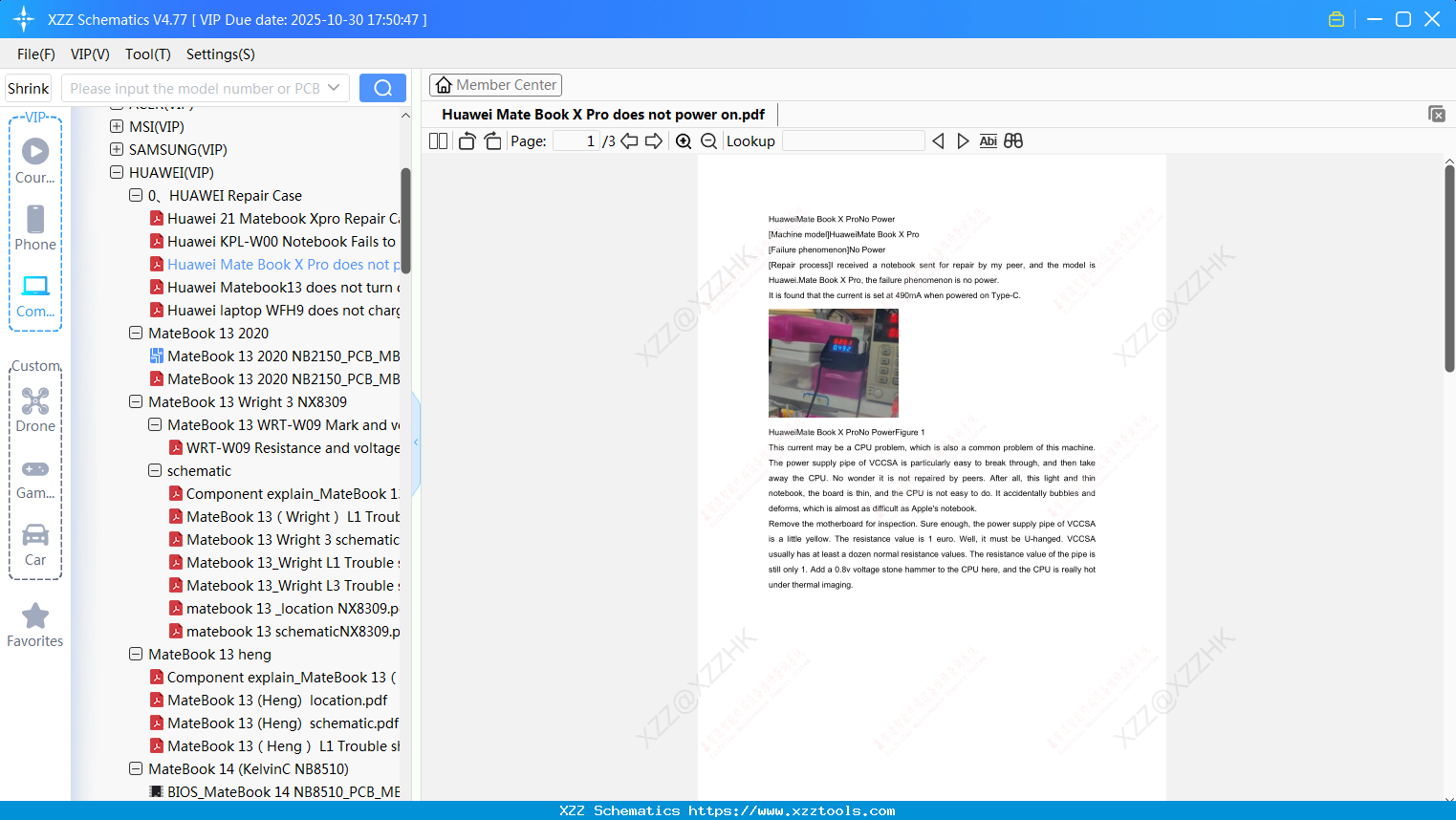Click the document tab bar window icon

click(1437, 114)
